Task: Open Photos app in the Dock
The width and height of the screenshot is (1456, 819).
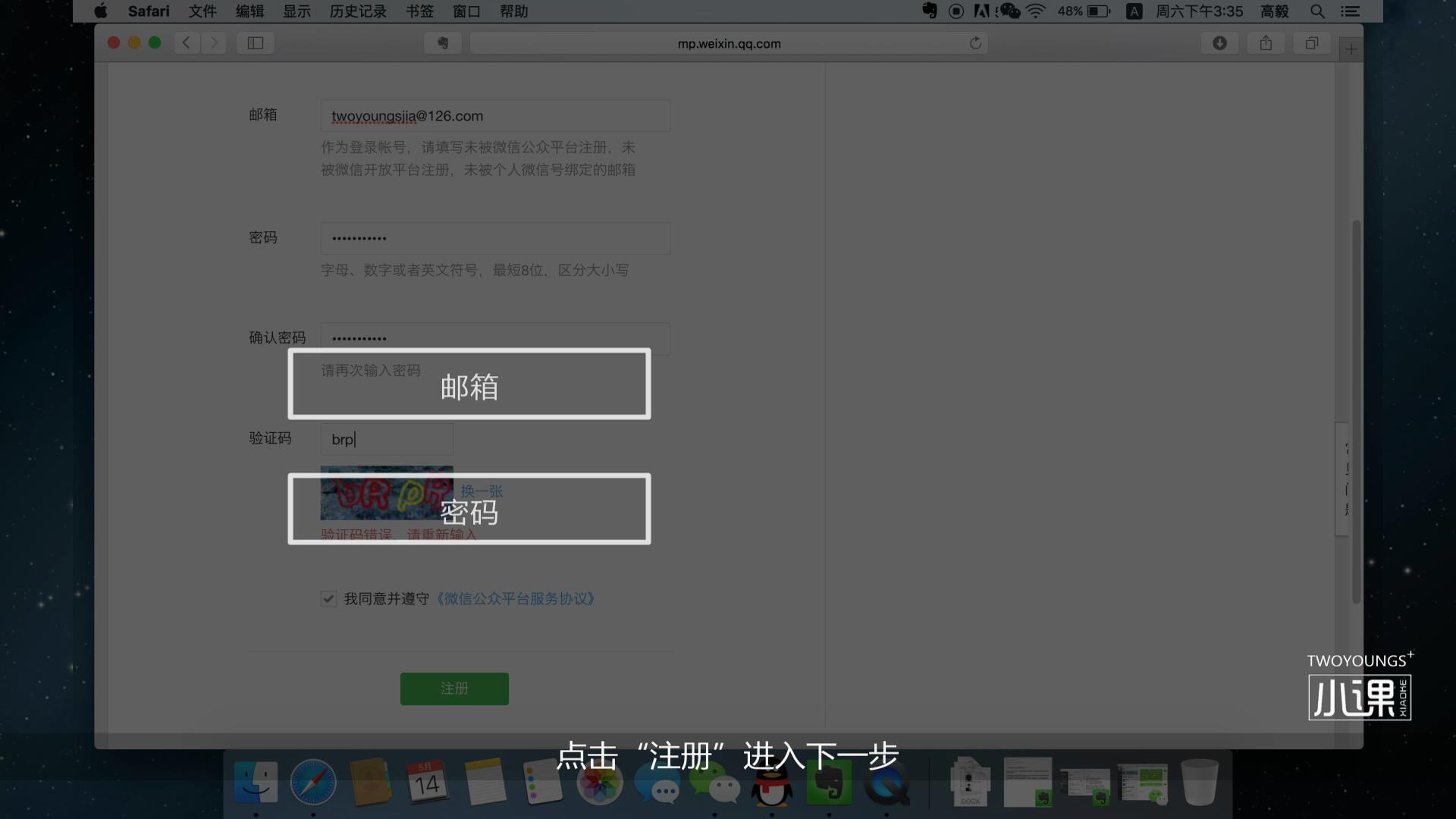Action: pos(600,783)
